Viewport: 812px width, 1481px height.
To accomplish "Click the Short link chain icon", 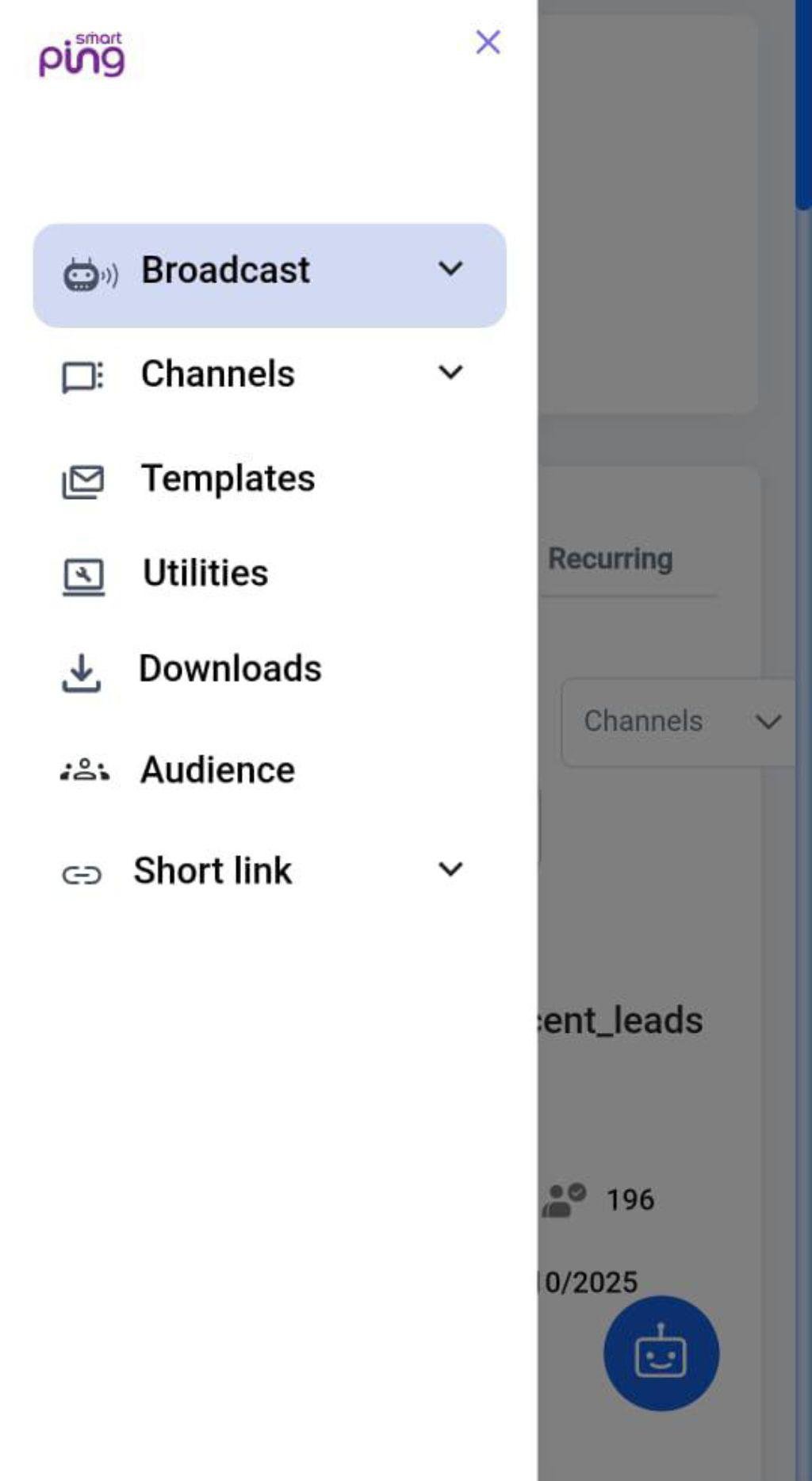I will pyautogui.click(x=82, y=874).
